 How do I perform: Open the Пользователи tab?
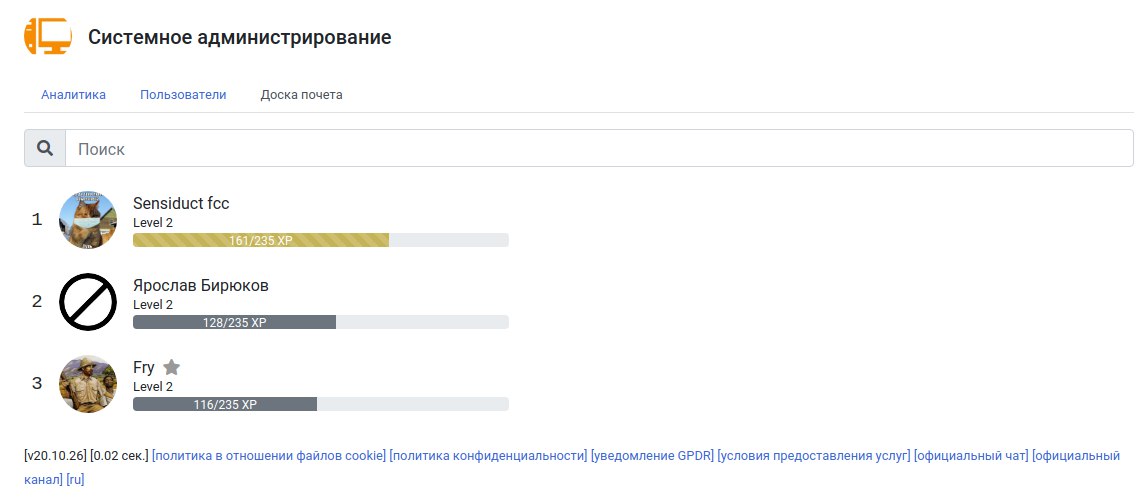pos(183,95)
